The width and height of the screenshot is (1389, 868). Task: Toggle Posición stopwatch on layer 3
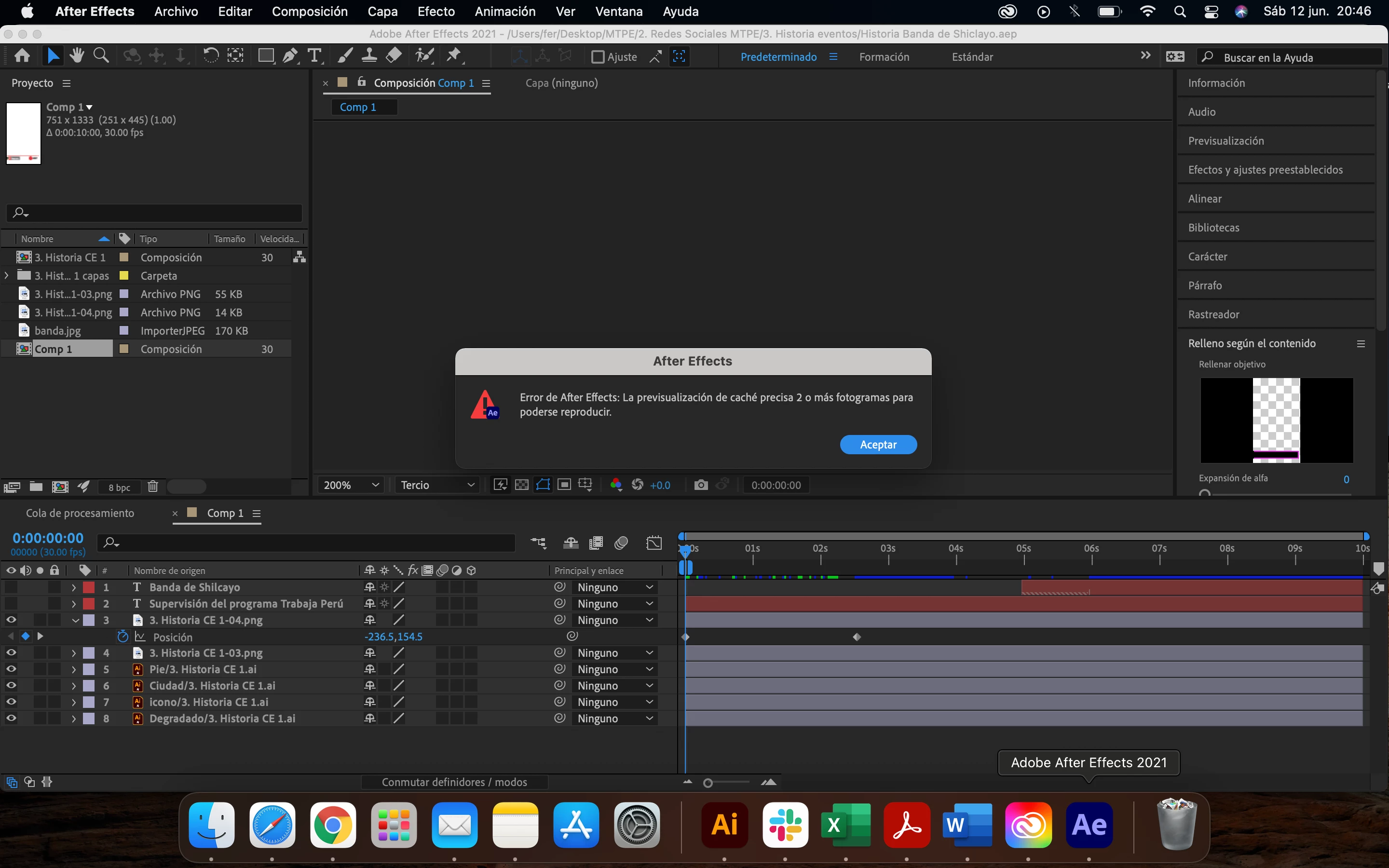pos(122,637)
